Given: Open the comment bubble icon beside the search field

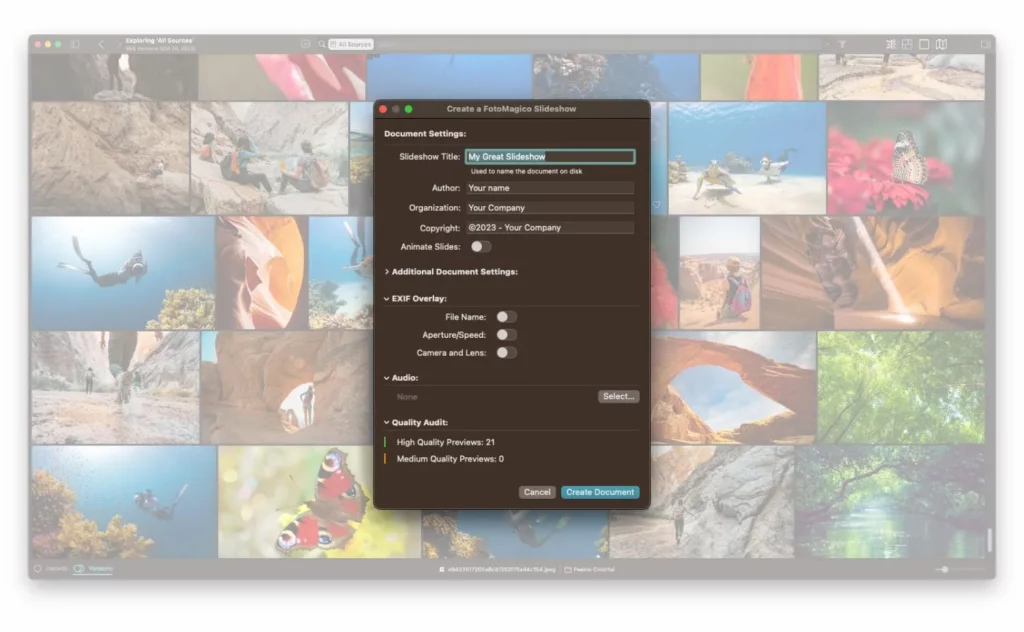Looking at the screenshot, I should [305, 44].
